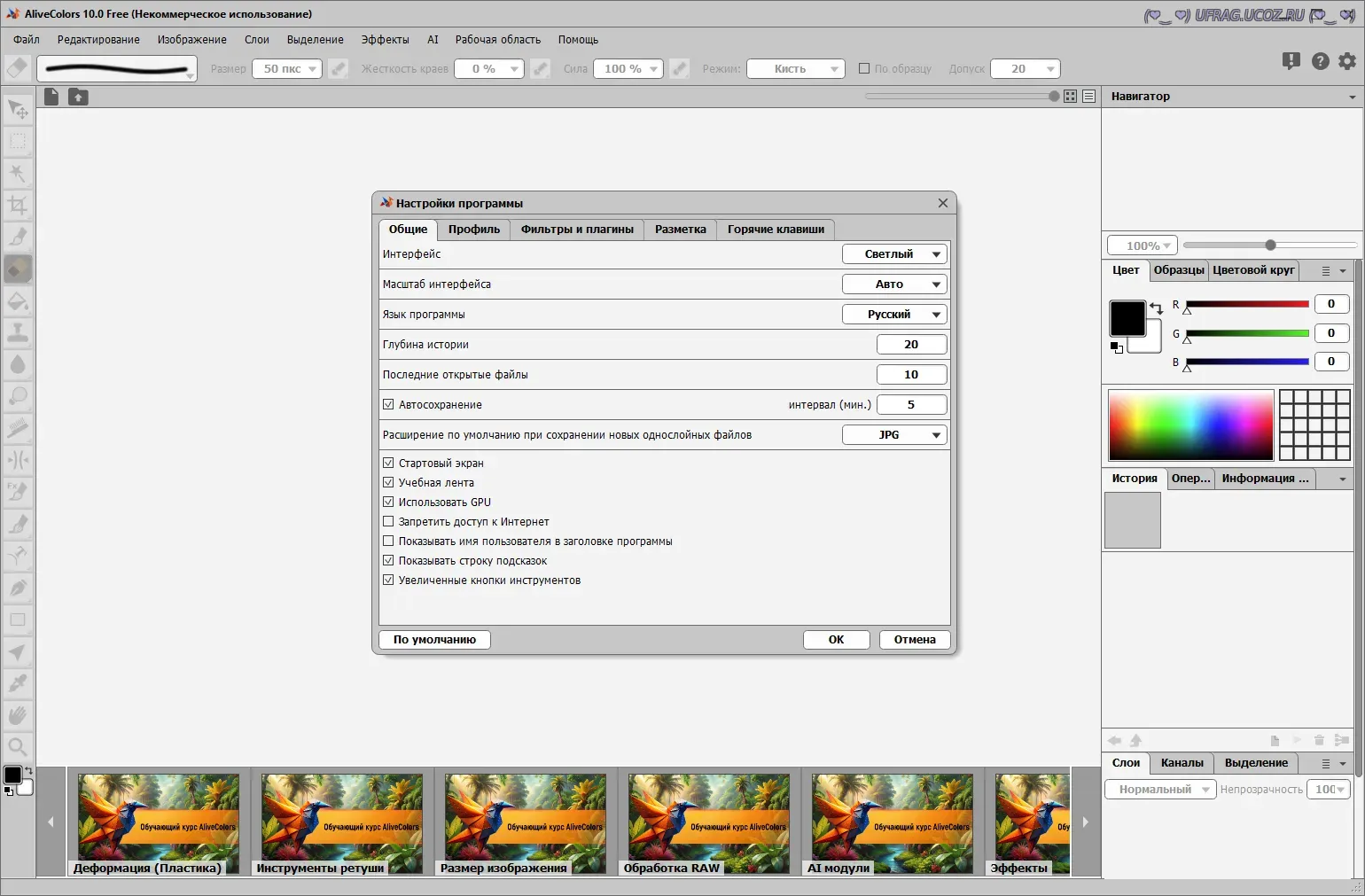Choose the Paint Bucket fill tool

[x=18, y=302]
